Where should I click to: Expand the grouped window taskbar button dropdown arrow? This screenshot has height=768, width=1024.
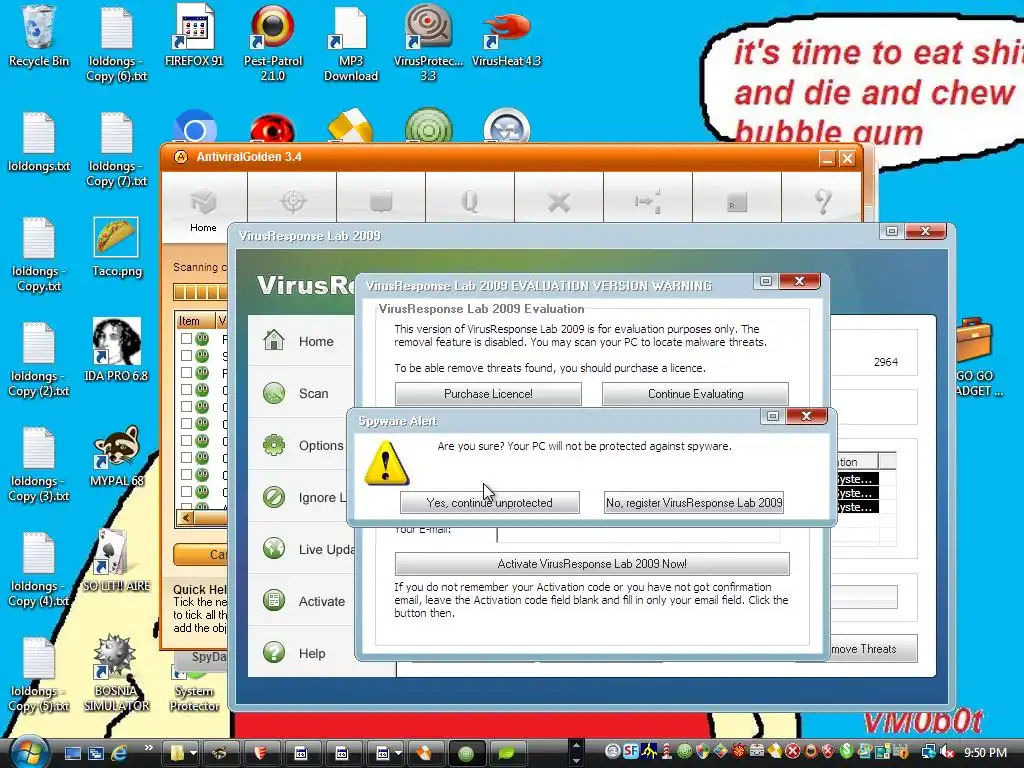[x=398, y=753]
